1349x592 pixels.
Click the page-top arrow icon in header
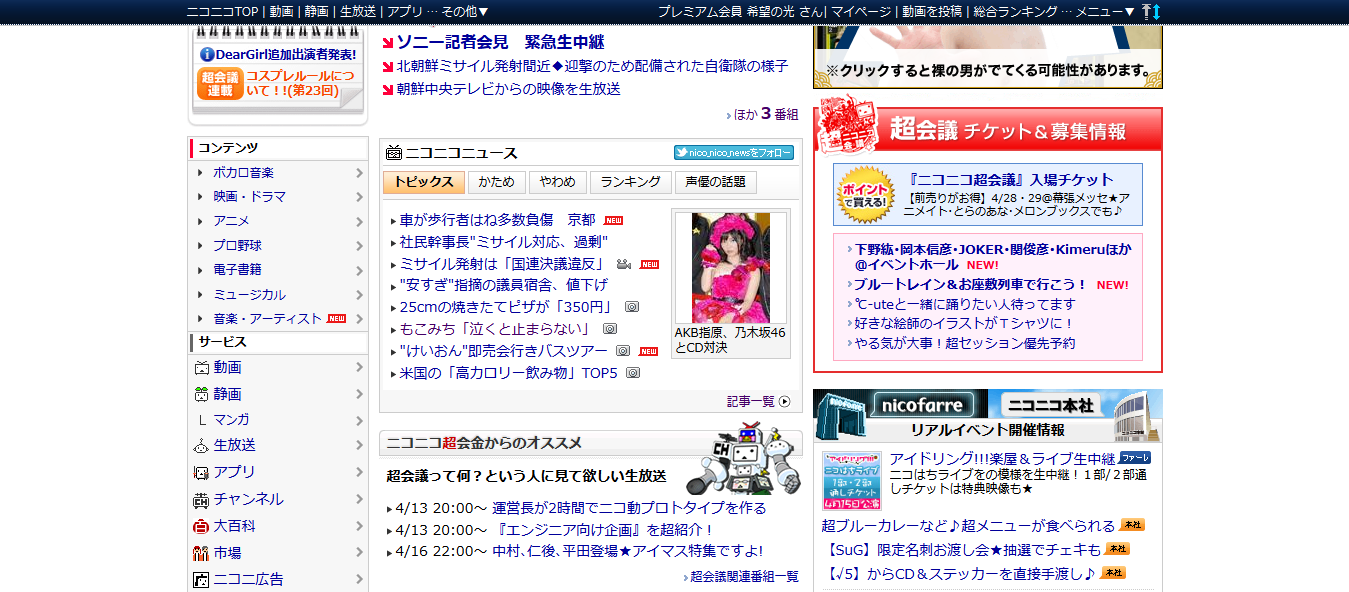[1147, 11]
